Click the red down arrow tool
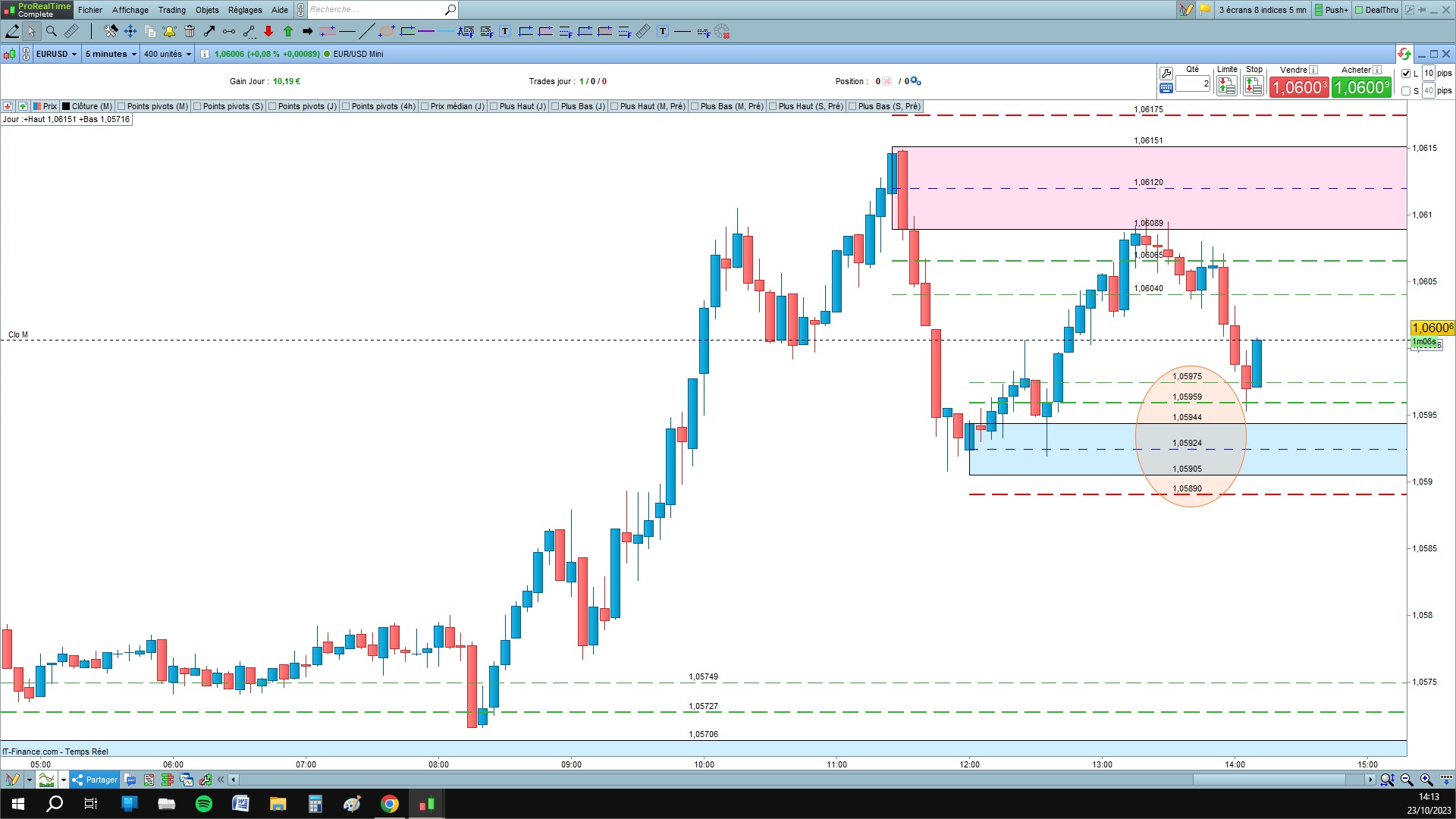Viewport: 1456px width, 819px height. 268,31
